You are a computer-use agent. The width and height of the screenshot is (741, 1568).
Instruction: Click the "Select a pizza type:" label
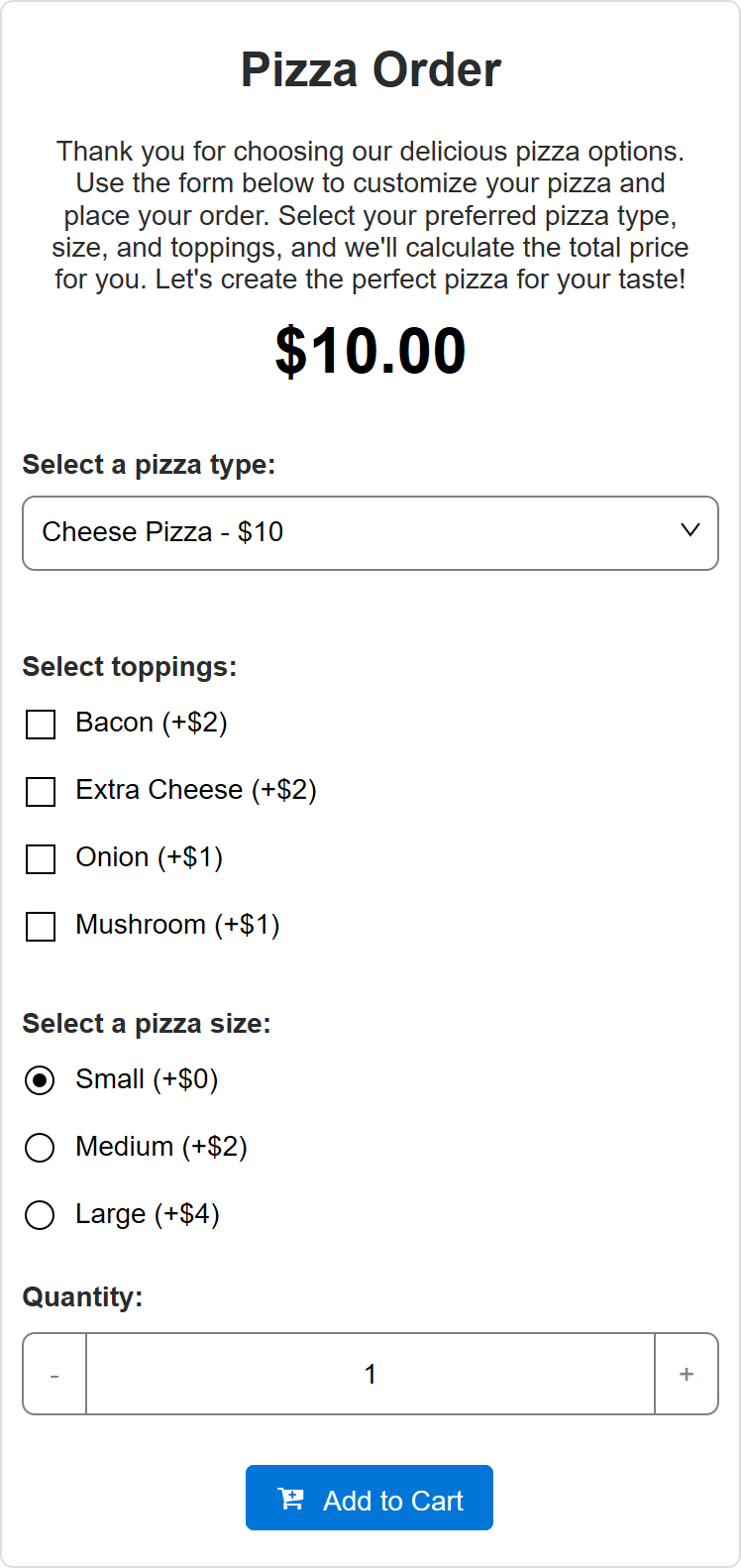pyautogui.click(x=149, y=465)
